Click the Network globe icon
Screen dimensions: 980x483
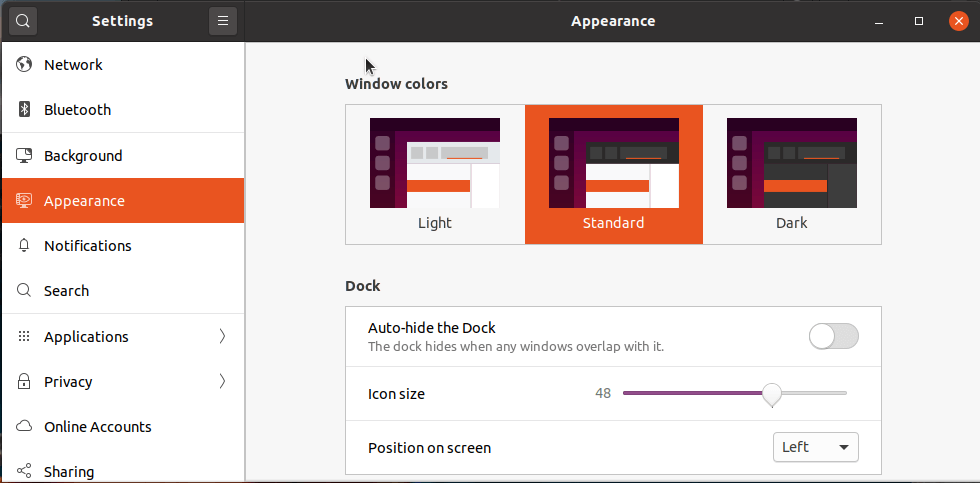(x=24, y=64)
